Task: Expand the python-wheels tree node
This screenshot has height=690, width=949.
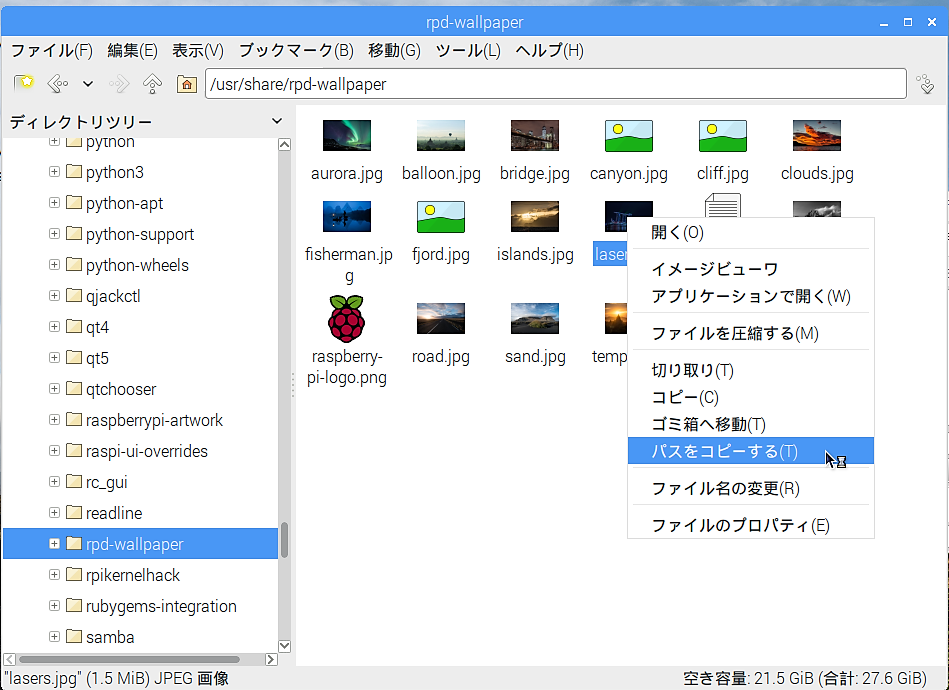Action: click(x=54, y=264)
